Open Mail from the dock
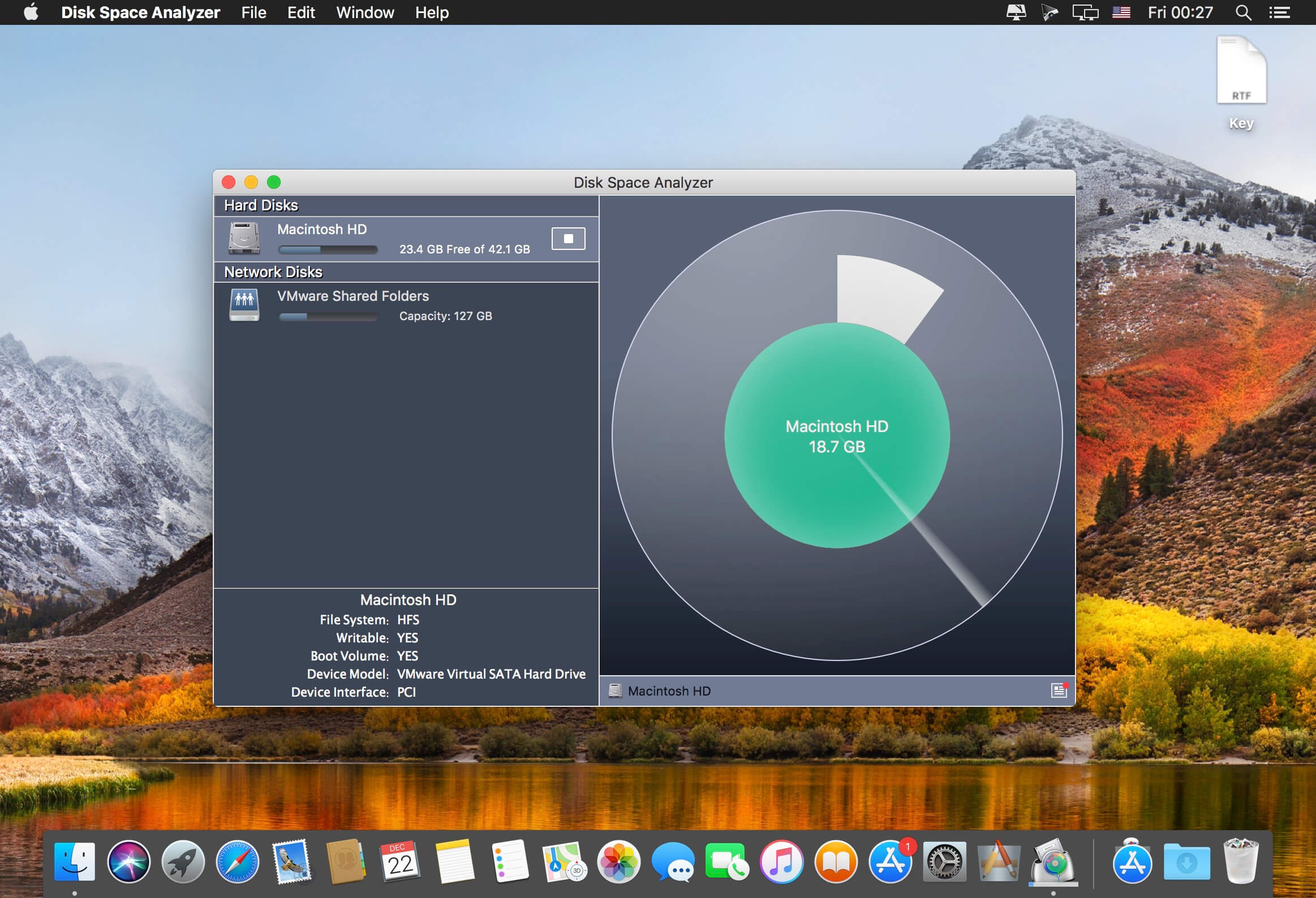The width and height of the screenshot is (1316, 898). [292, 861]
